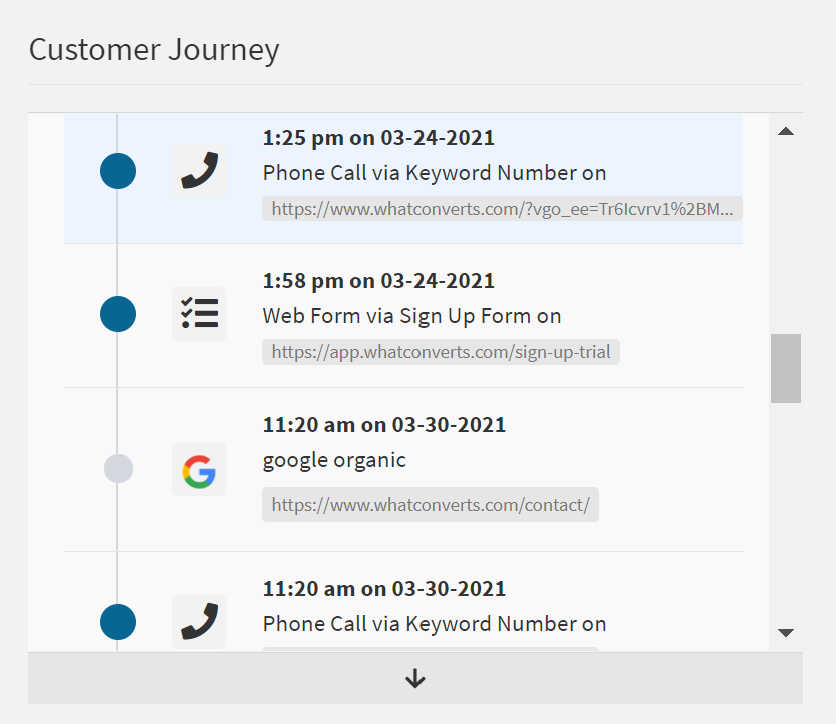
Task: Open the app.whatconverts.com/sign-up-trial link
Action: [x=441, y=352]
